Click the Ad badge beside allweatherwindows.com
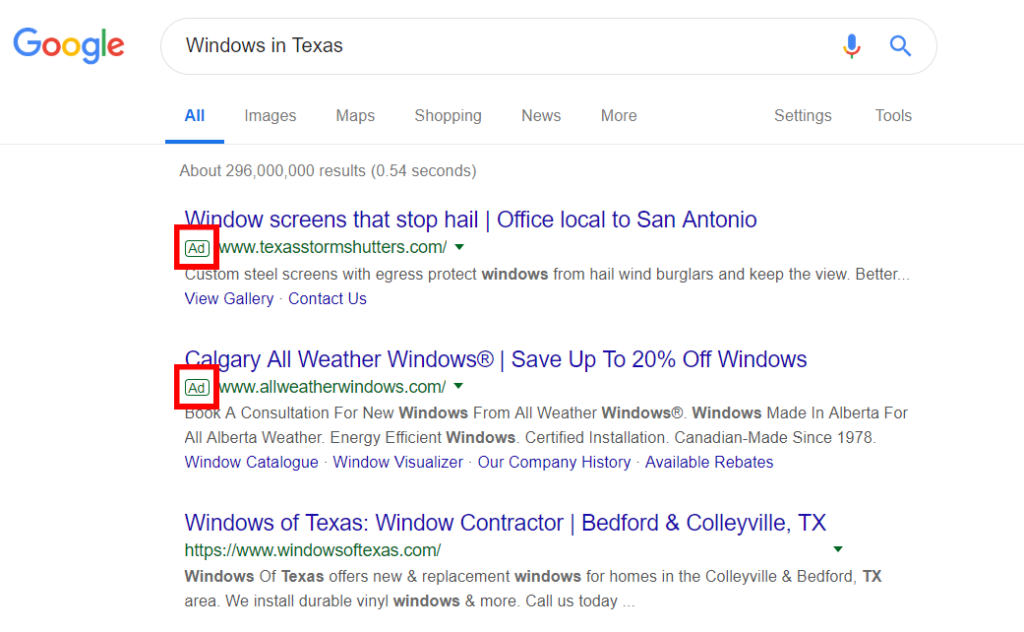This screenshot has height=632, width=1024. [x=197, y=388]
